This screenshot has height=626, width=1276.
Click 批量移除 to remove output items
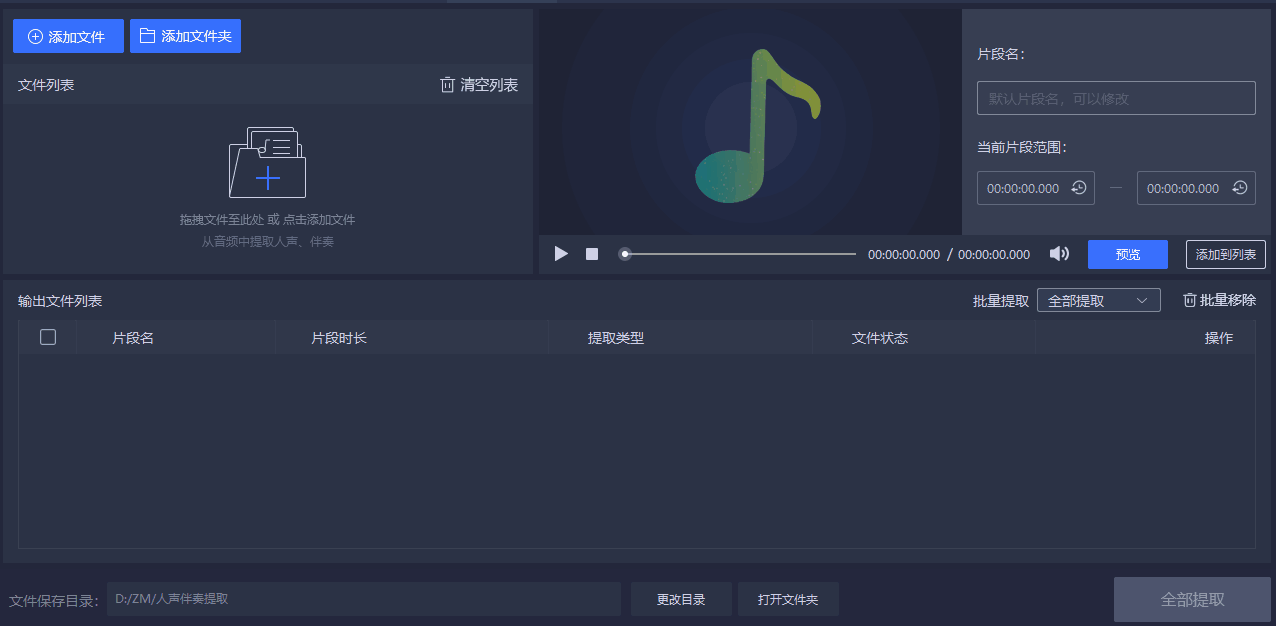1219,300
